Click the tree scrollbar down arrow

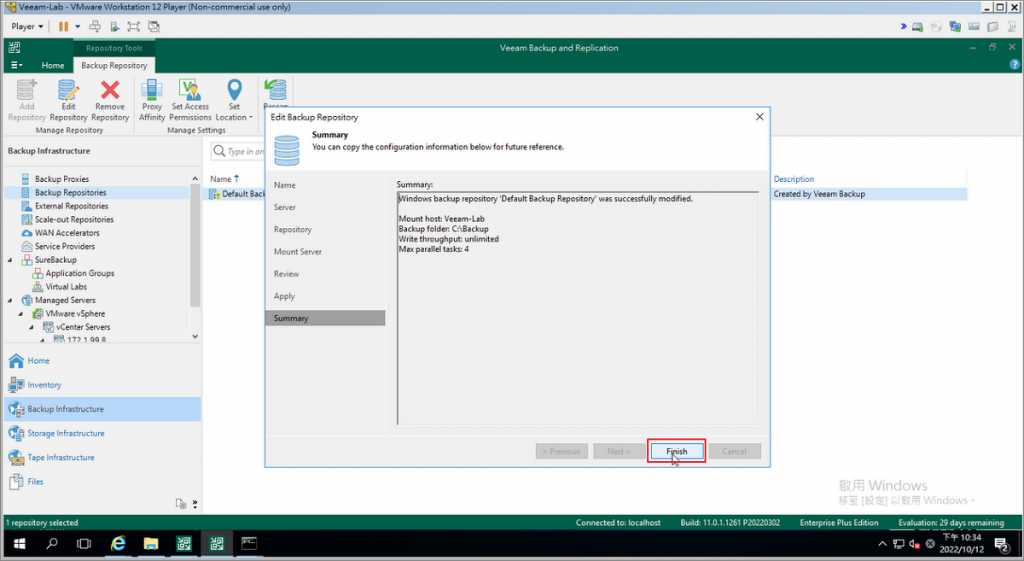click(x=195, y=336)
